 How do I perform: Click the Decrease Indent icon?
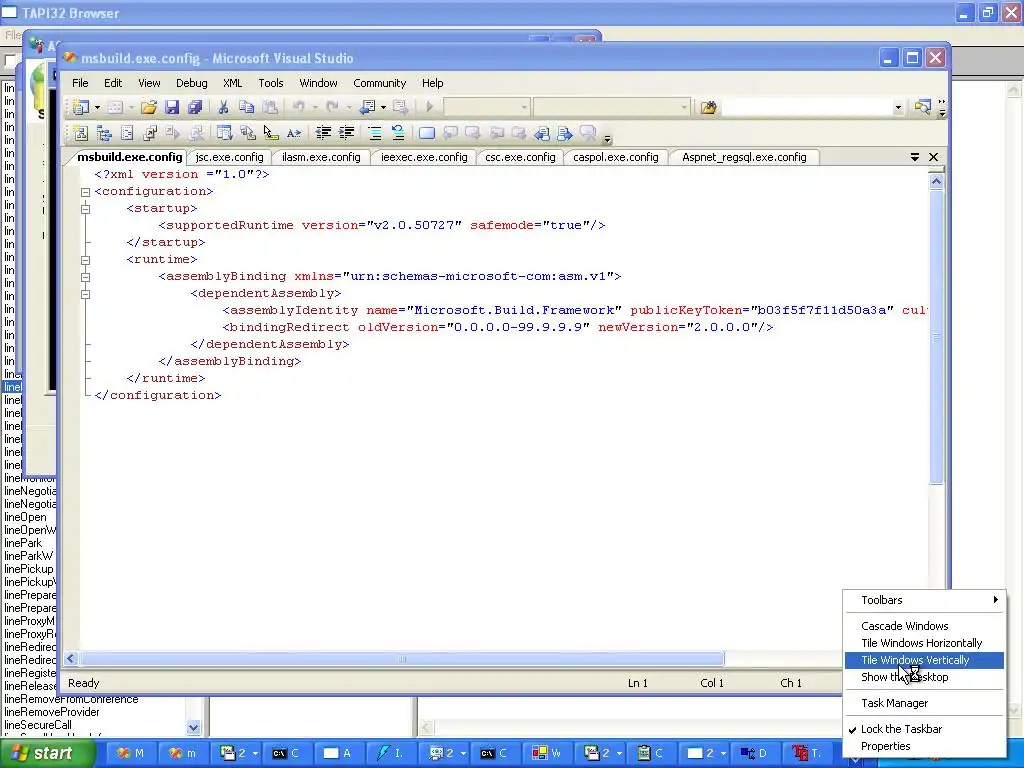tap(323, 133)
